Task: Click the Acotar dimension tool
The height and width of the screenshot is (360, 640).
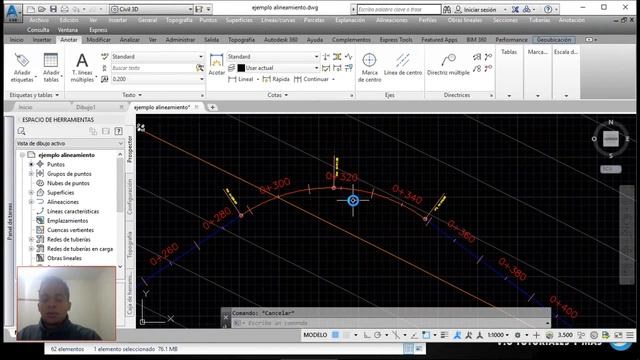Action: click(216, 64)
